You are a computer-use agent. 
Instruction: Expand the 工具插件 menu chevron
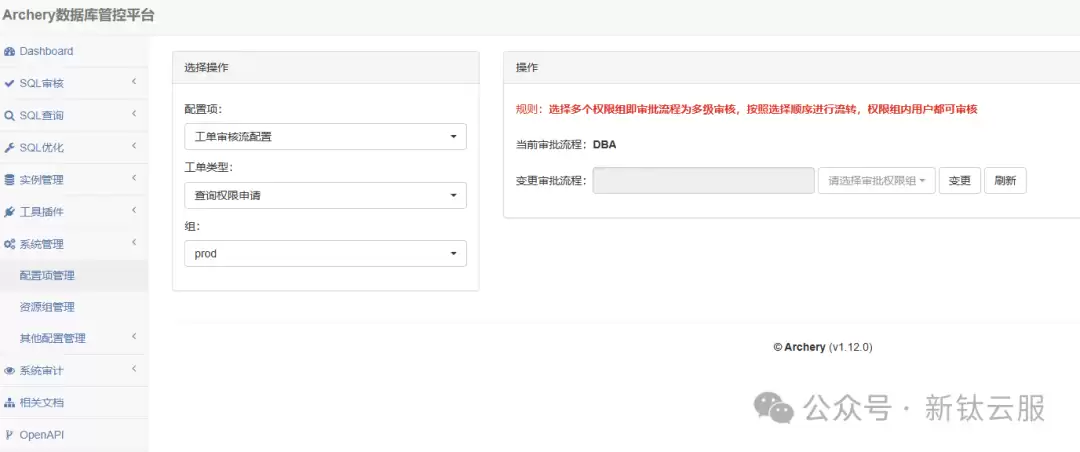134,210
